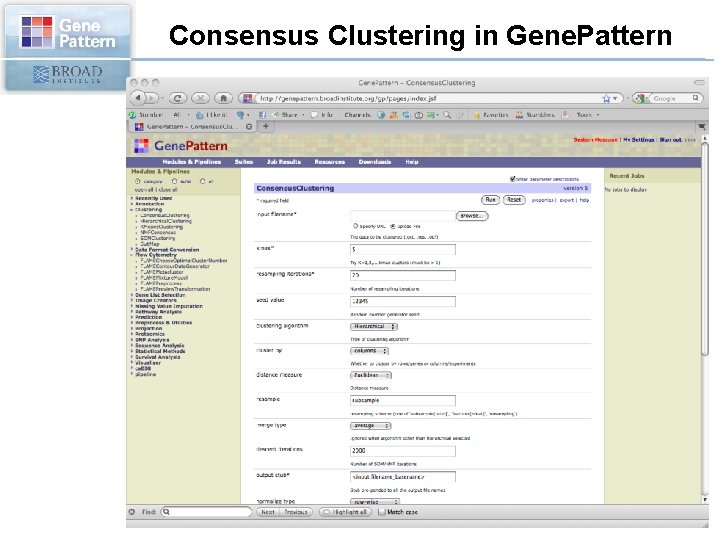Select the all radio button

(x=202, y=181)
